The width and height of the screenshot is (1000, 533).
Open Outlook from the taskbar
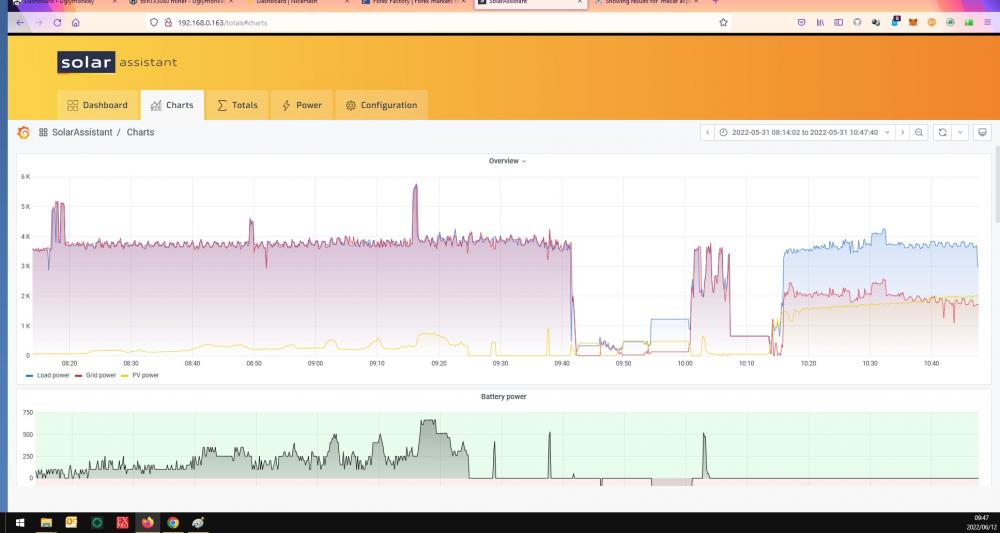pos(71,523)
